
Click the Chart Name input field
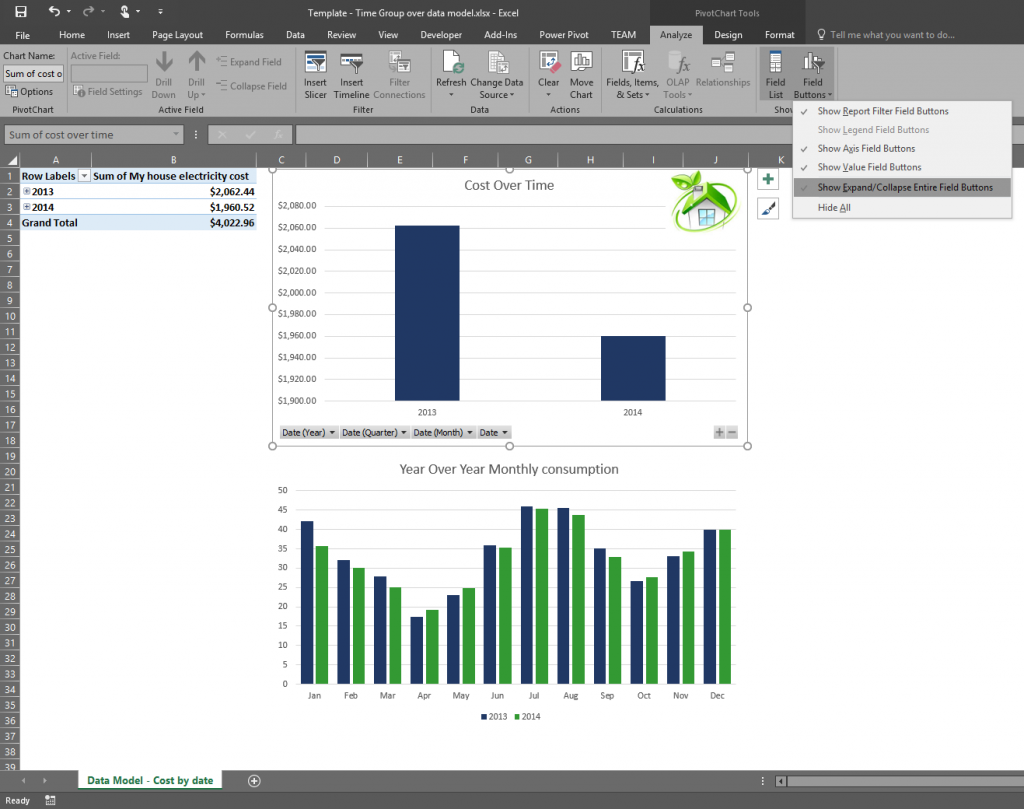click(33, 74)
